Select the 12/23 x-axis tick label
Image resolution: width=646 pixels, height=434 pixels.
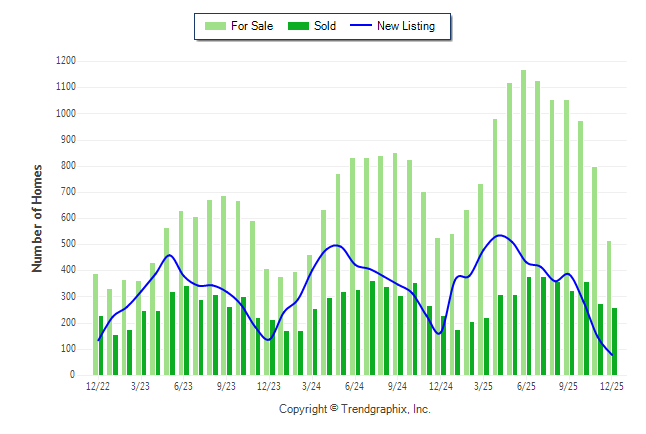coord(268,386)
